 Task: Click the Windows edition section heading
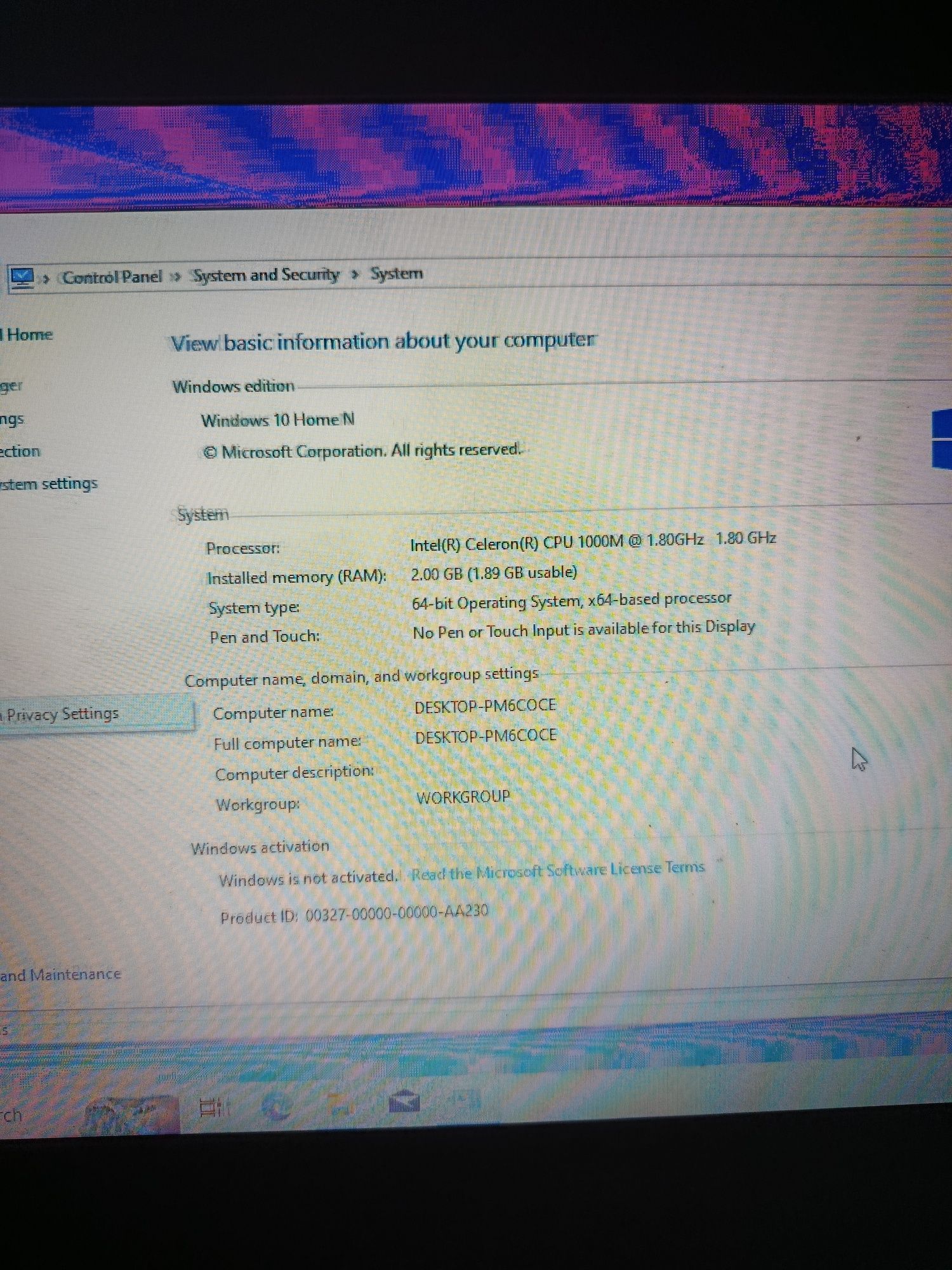[234, 386]
